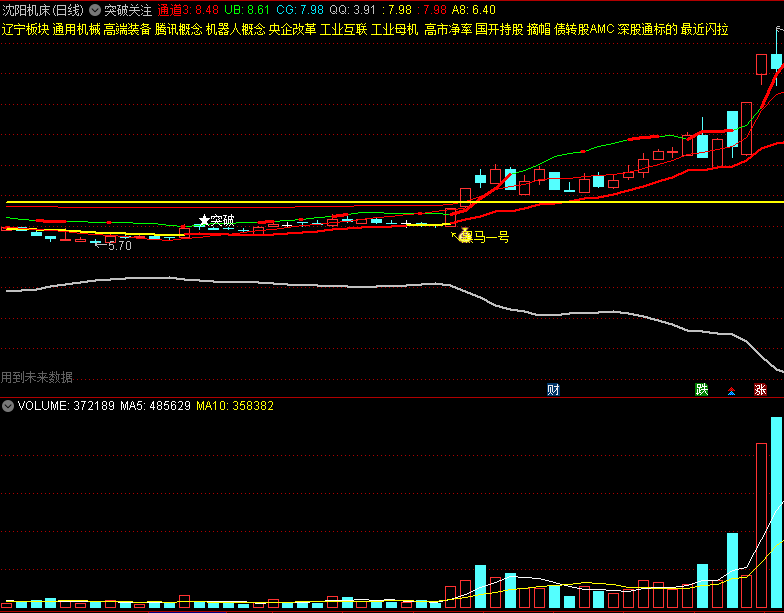Image resolution: width=784 pixels, height=613 pixels.
Task: Click the 财 financial marker icon
Action: click(x=553, y=390)
